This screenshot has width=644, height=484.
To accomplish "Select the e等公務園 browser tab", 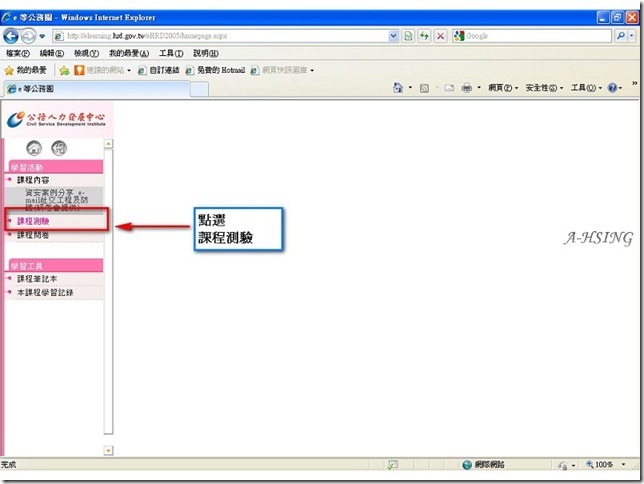I will (x=97, y=89).
